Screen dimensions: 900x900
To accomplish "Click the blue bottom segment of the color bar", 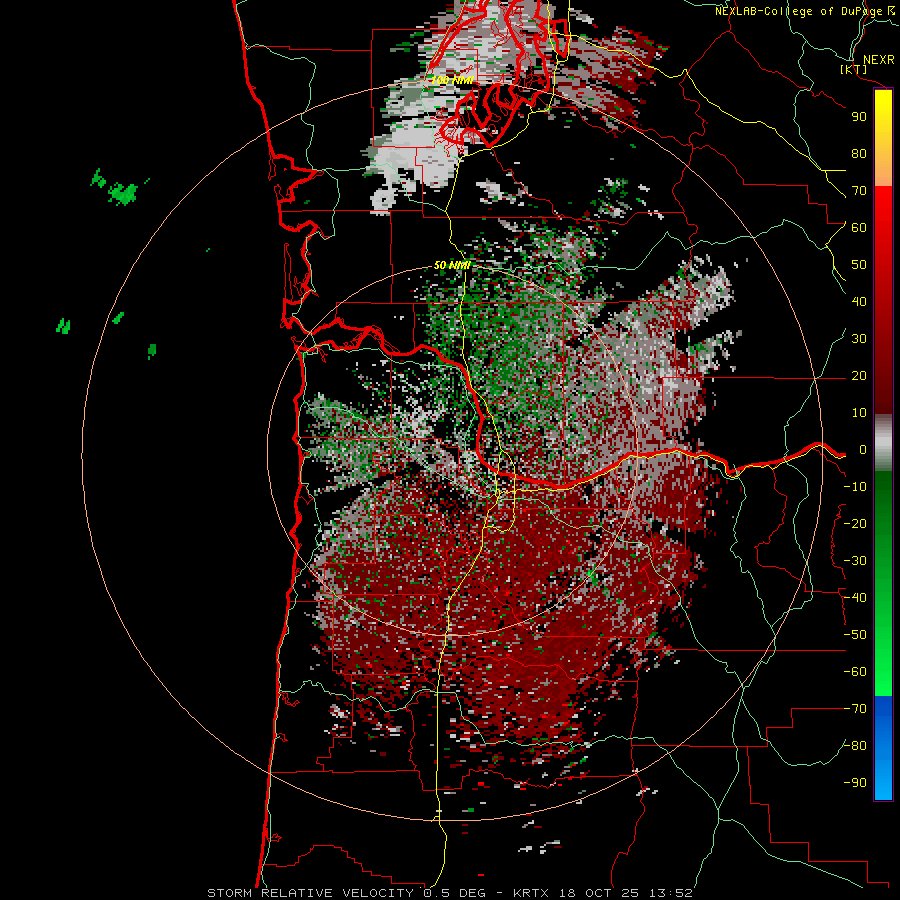I will click(x=883, y=747).
